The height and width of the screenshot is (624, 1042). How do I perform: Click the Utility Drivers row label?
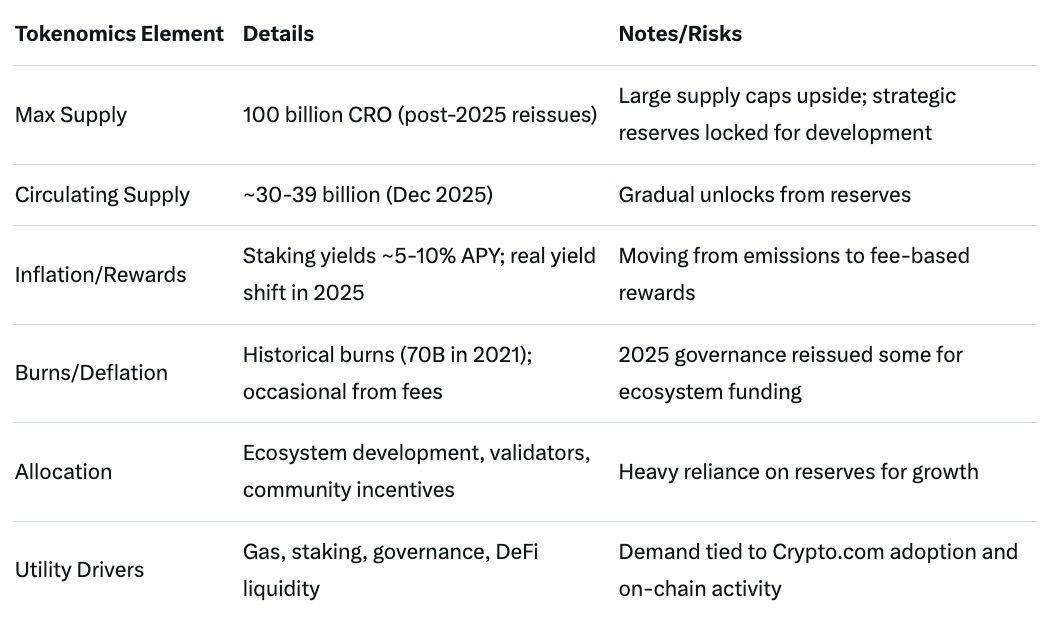[x=79, y=570]
